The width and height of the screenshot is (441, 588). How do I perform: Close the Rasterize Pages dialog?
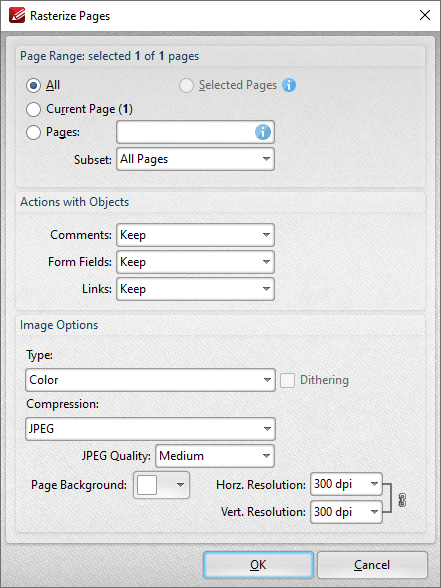pyautogui.click(x=425, y=15)
